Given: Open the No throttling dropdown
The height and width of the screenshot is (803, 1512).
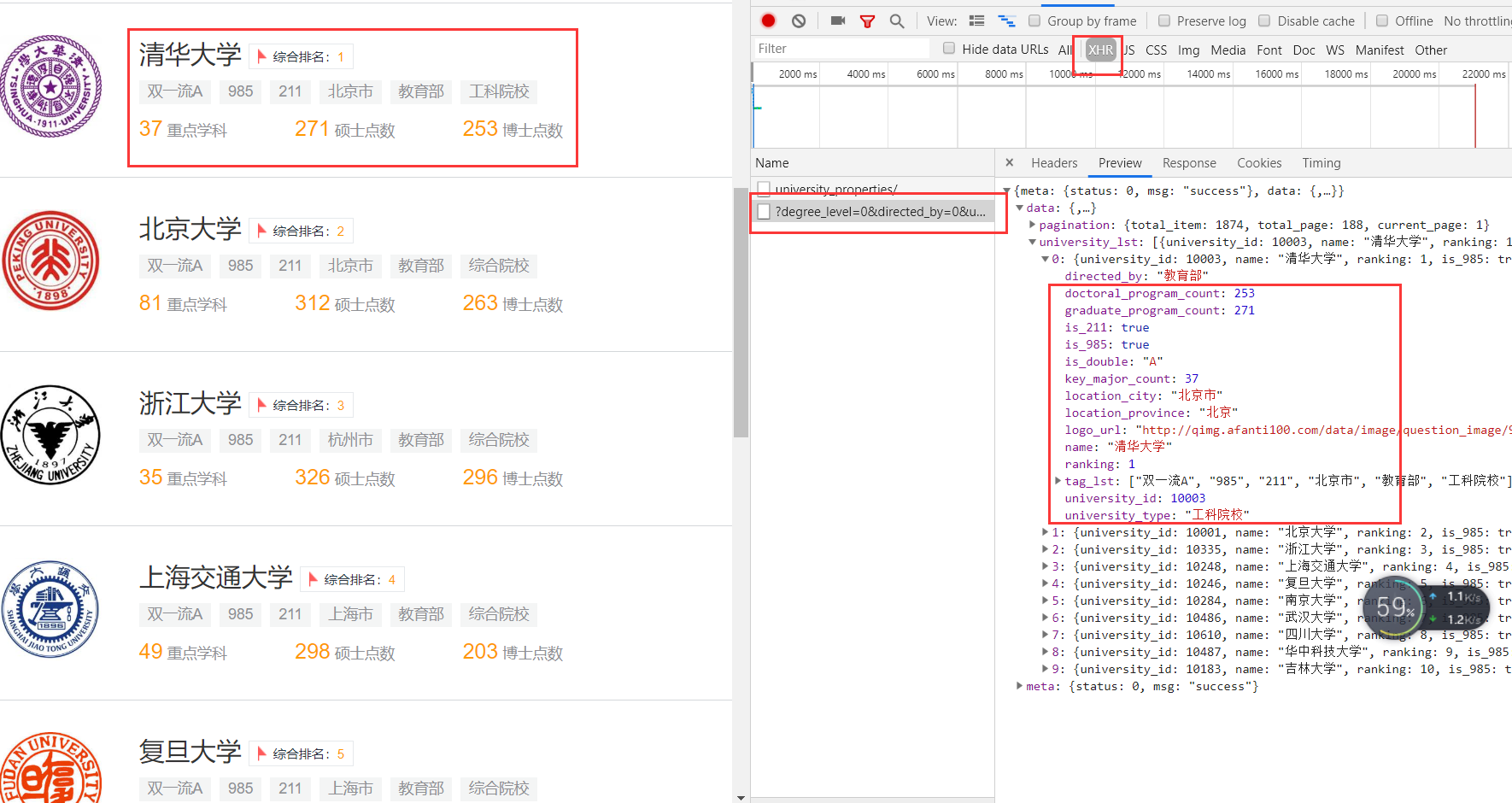Looking at the screenshot, I should pos(1478,21).
